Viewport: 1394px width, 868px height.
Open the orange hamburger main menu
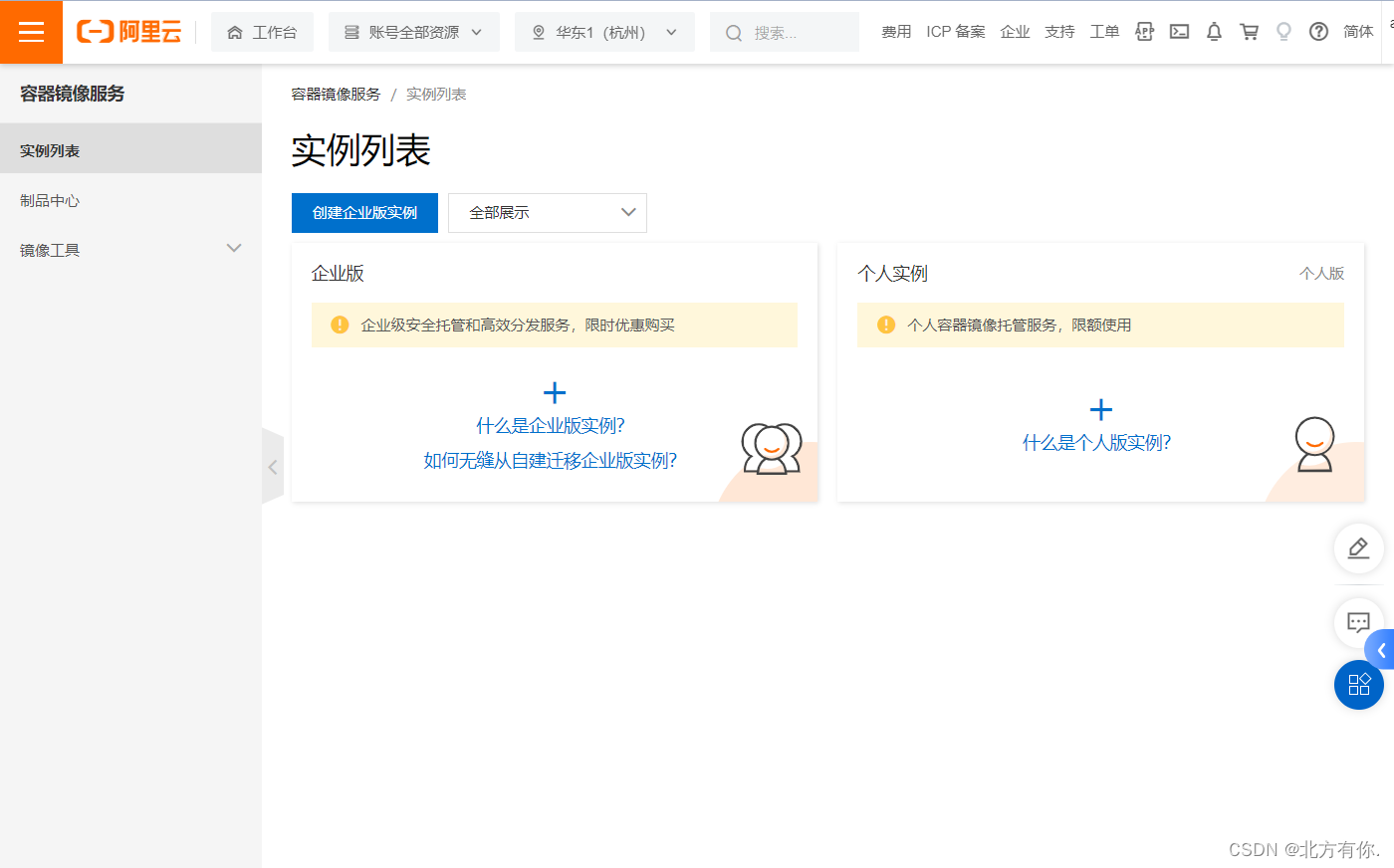click(31, 32)
